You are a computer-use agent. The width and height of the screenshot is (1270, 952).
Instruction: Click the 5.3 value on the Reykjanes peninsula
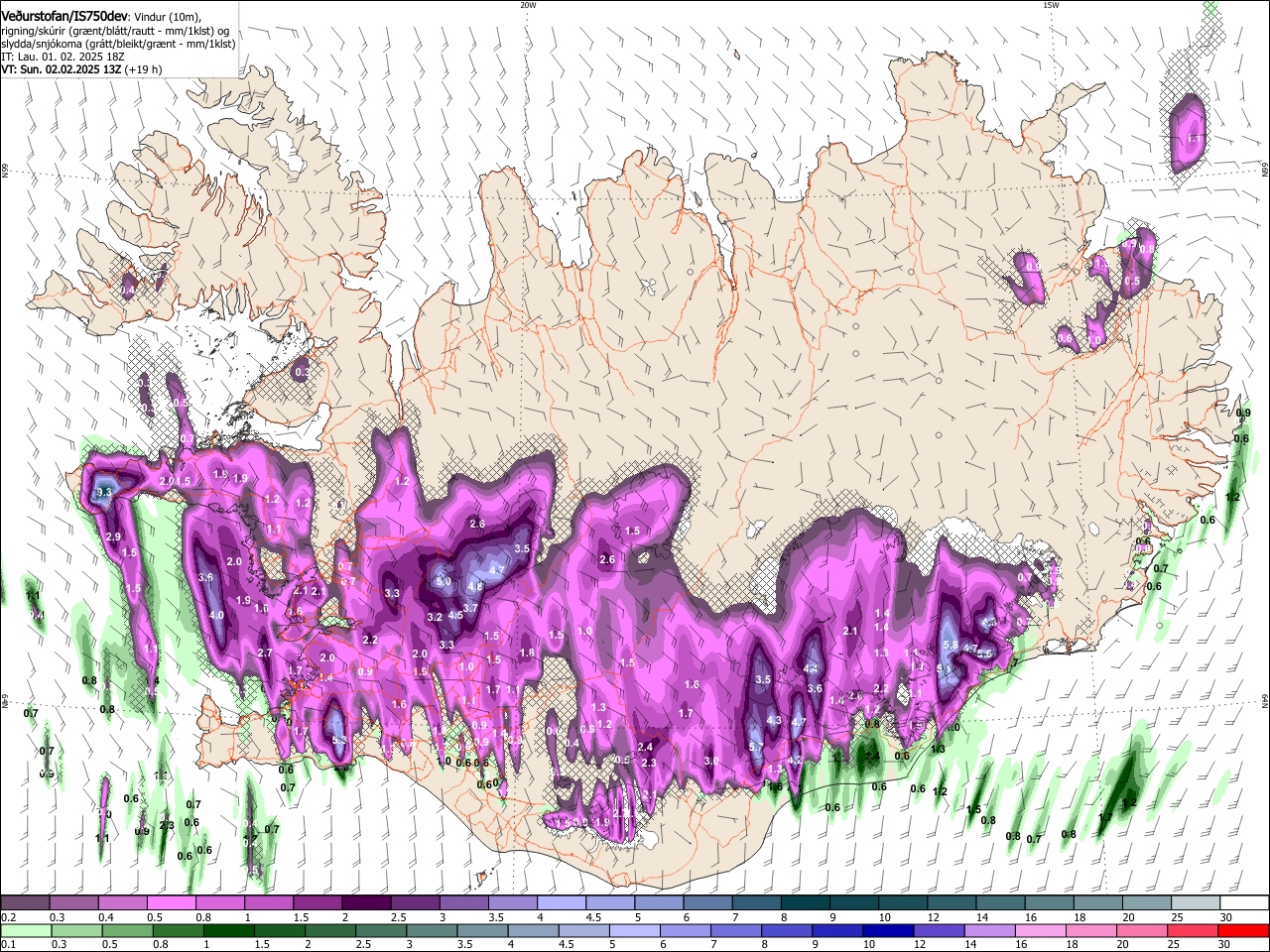[338, 740]
